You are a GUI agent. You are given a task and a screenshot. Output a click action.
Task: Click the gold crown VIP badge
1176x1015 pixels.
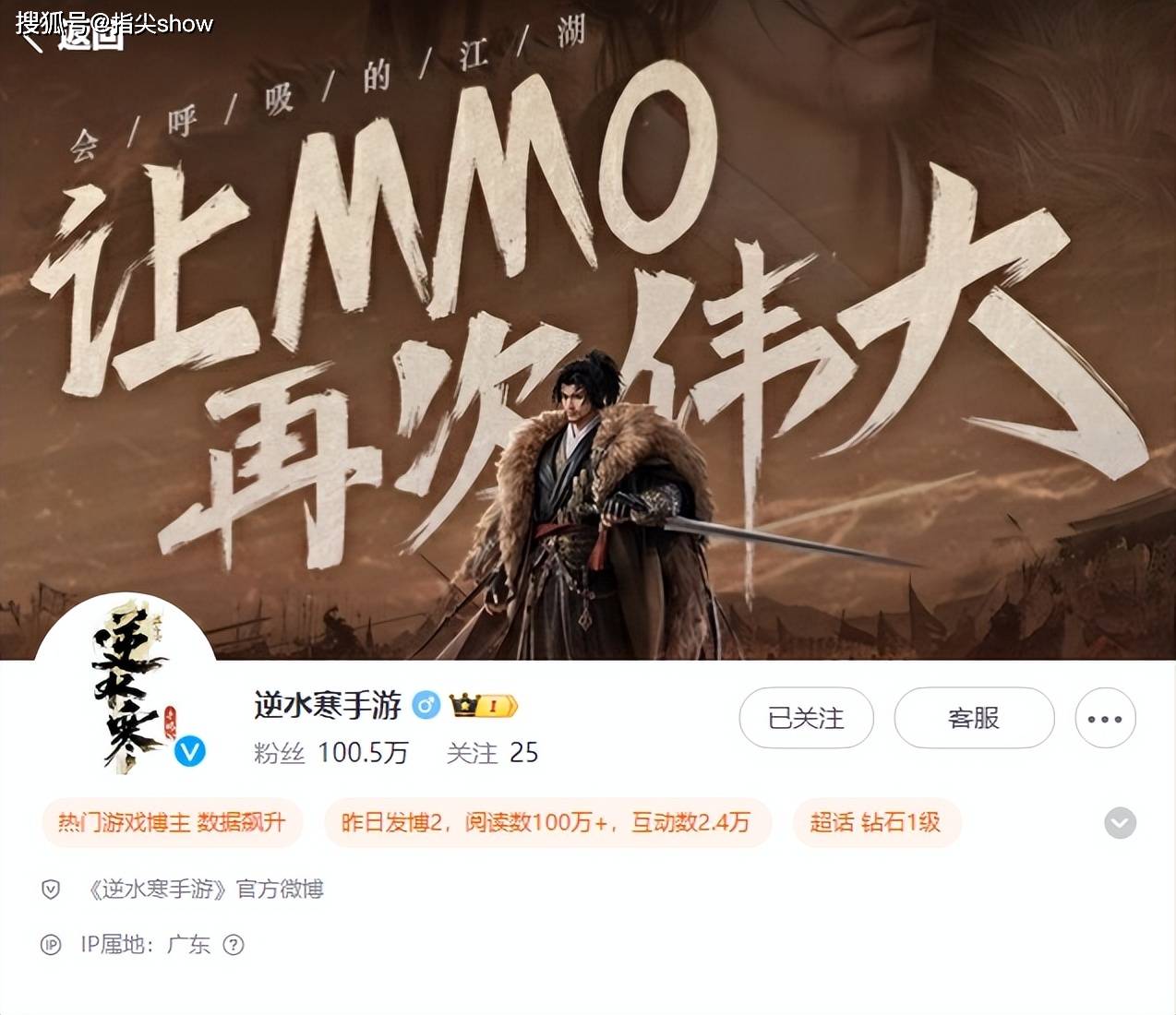point(484,706)
